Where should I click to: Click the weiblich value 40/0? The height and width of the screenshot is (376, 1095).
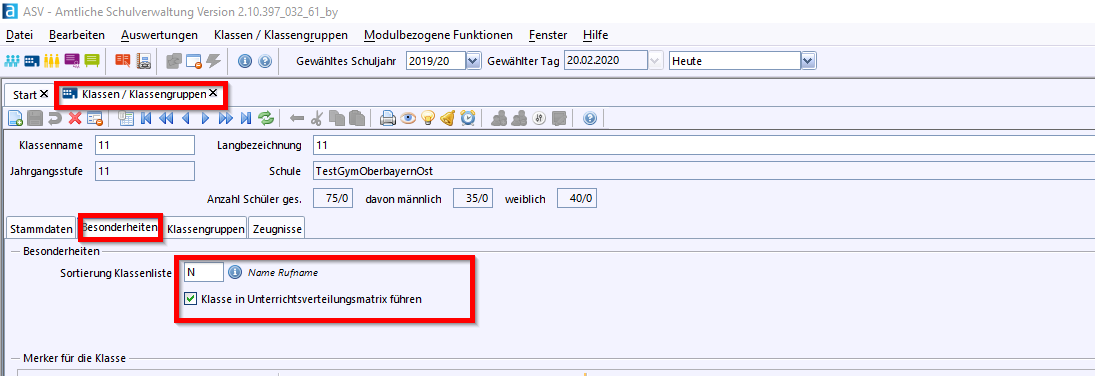tap(577, 198)
